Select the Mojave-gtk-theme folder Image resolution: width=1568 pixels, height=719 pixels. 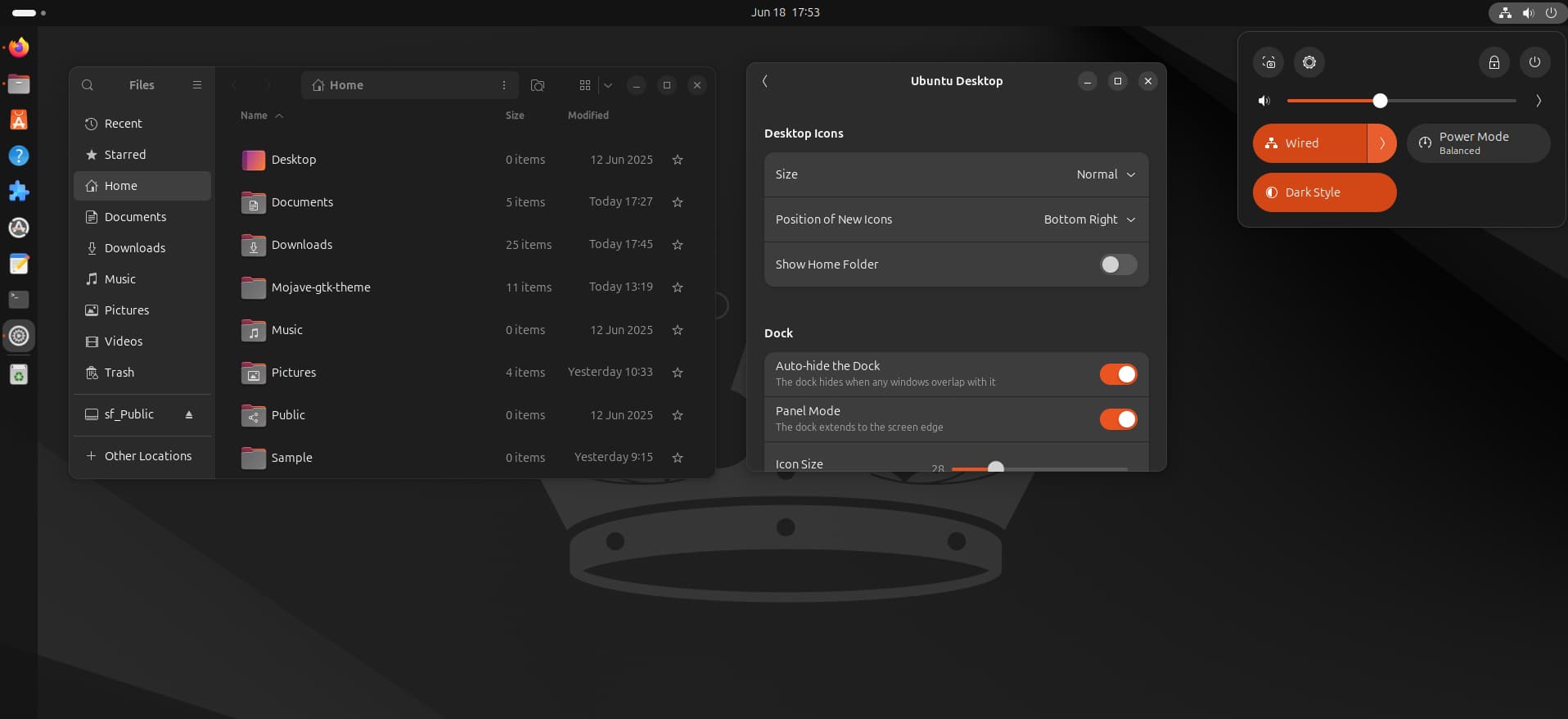pyautogui.click(x=463, y=287)
